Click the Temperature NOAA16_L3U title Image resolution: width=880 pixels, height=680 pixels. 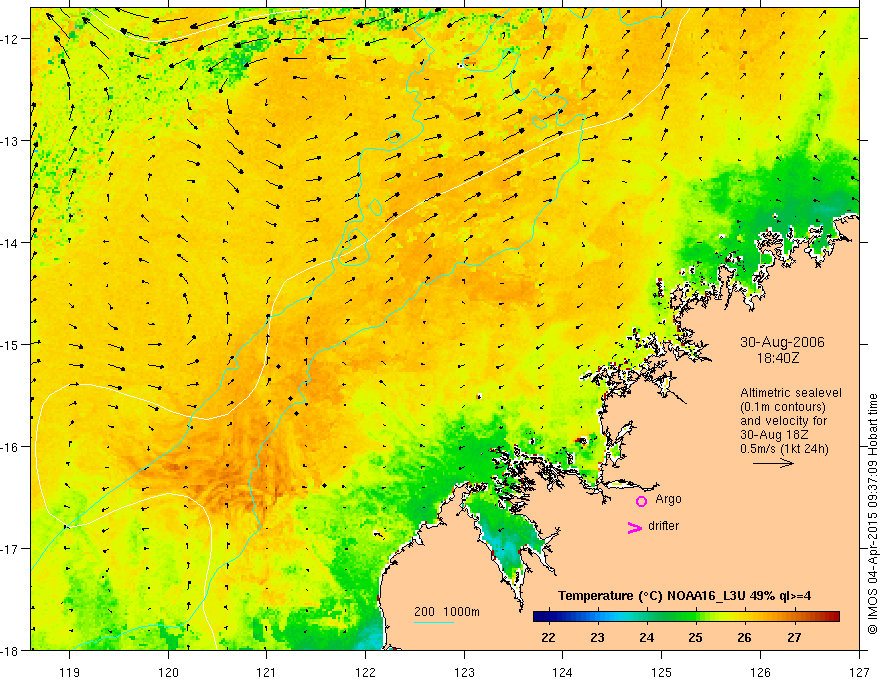click(684, 596)
